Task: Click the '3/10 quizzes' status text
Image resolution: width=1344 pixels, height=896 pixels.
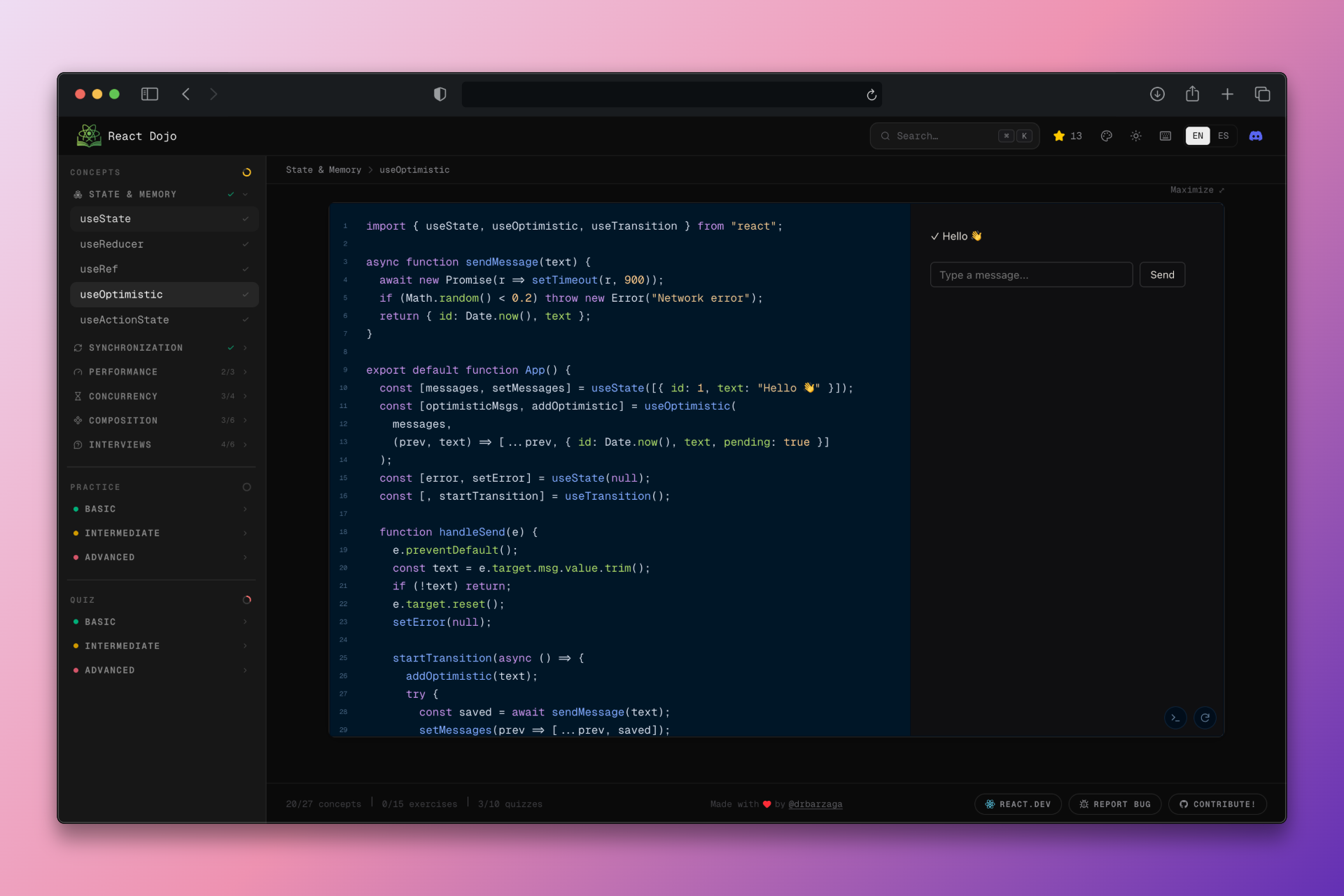Action: point(510,804)
